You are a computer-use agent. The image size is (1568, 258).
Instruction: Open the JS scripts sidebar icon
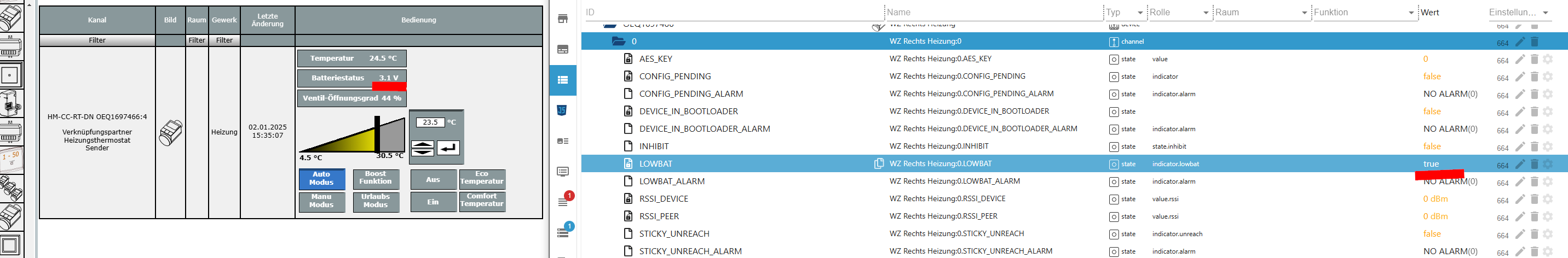[x=562, y=110]
